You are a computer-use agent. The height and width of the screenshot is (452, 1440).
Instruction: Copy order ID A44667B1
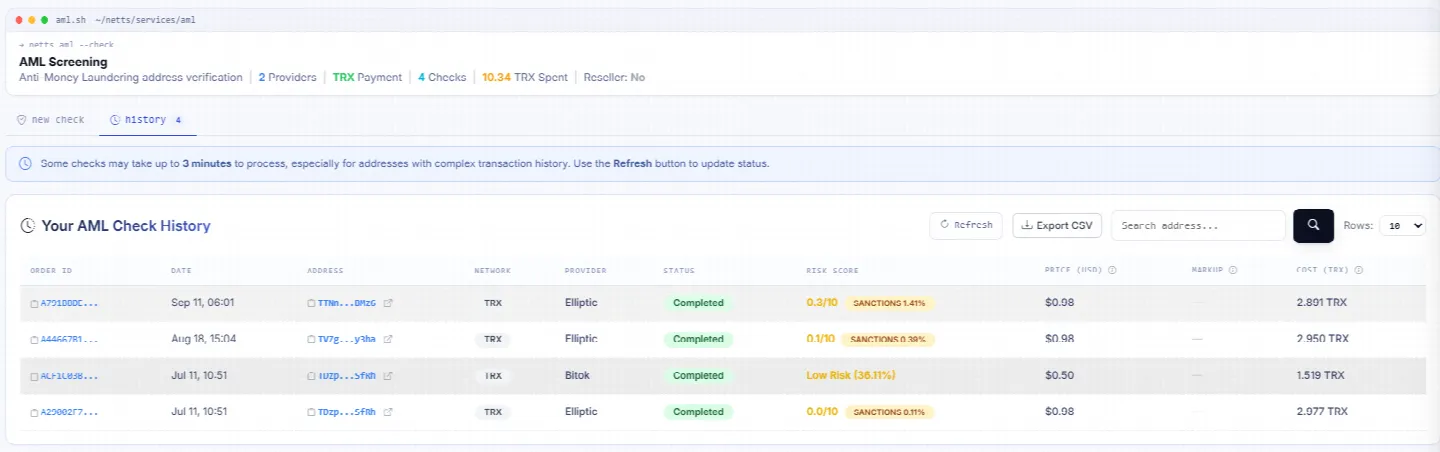click(x=34, y=340)
